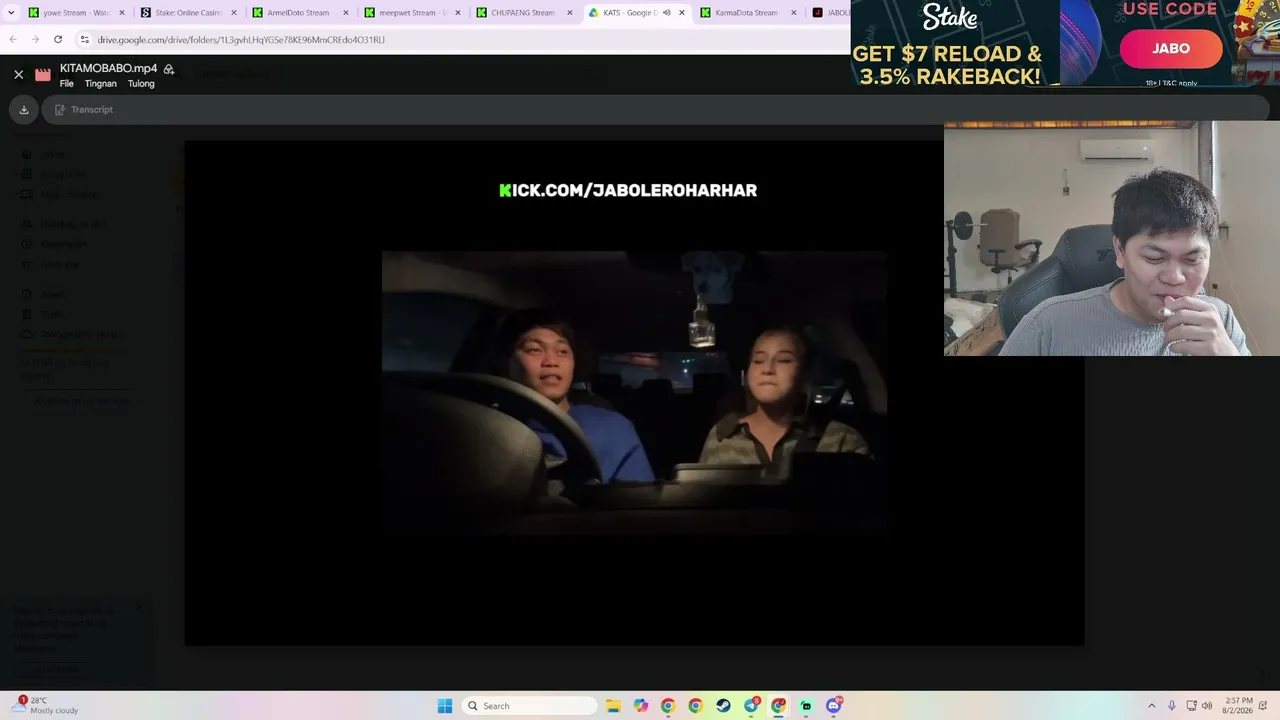This screenshot has height=720, width=1280.
Task: Download the KITAMOBABO.mp4 video
Action: 24,110
